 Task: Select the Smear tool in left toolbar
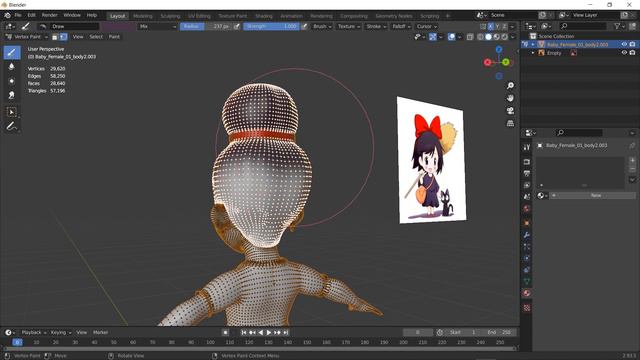tap(12, 95)
